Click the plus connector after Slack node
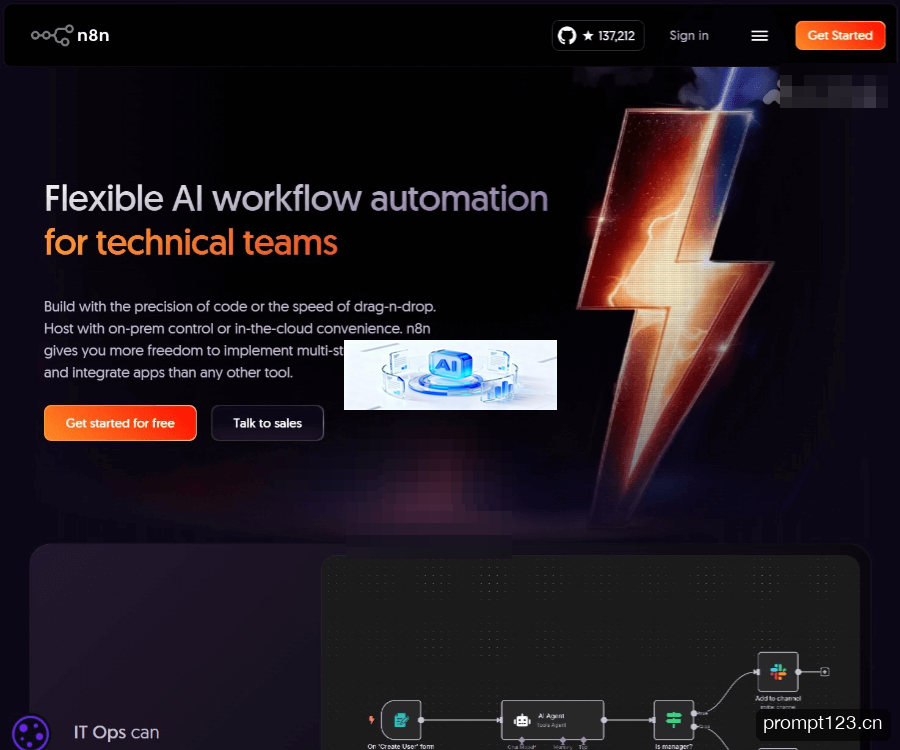The image size is (900, 750). point(825,671)
